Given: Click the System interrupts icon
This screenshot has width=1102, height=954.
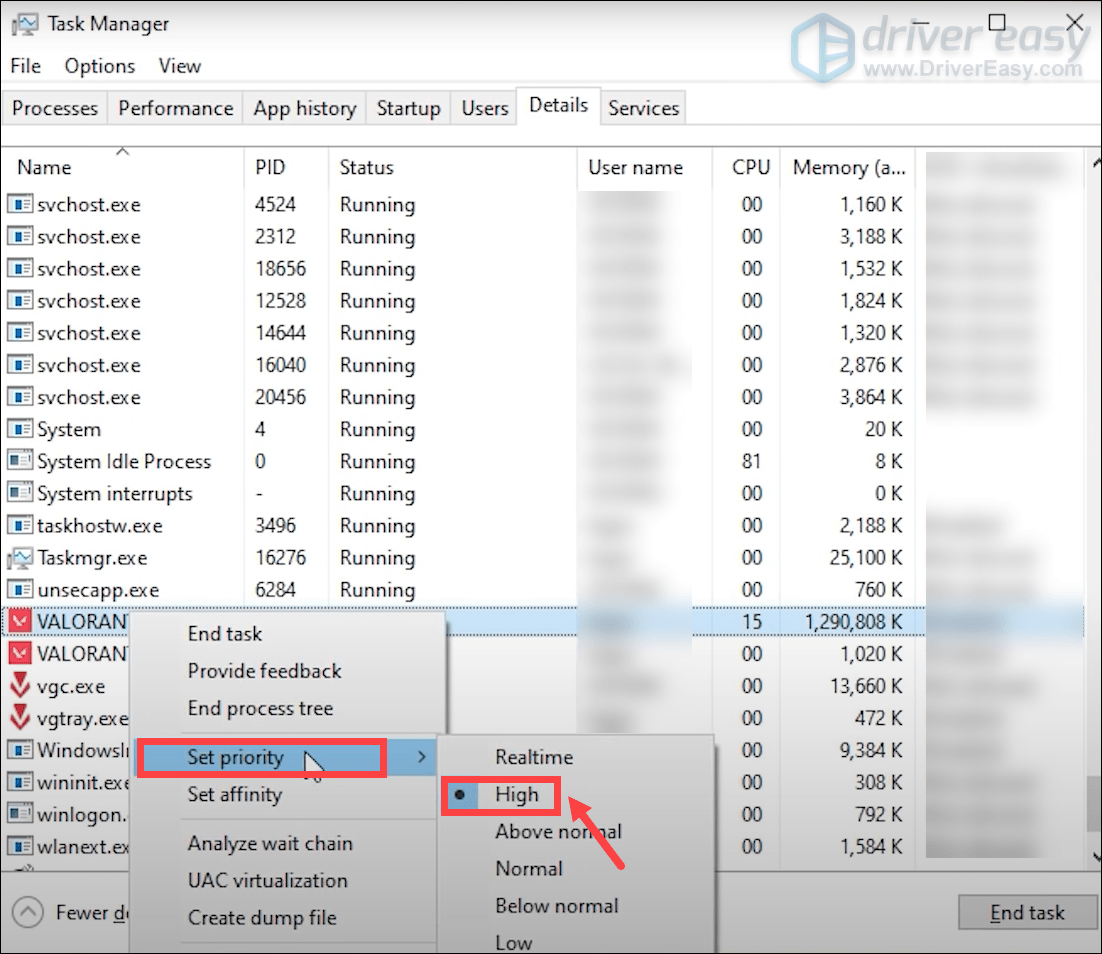Looking at the screenshot, I should click(20, 494).
